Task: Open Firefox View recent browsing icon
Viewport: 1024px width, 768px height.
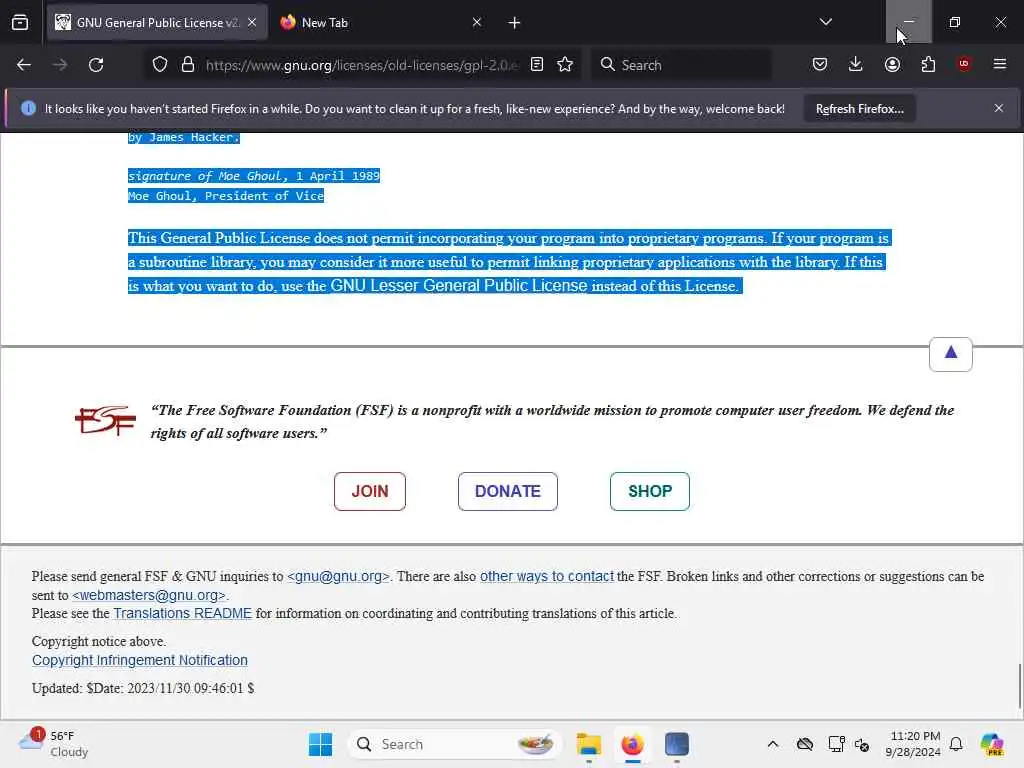Action: 20,23
